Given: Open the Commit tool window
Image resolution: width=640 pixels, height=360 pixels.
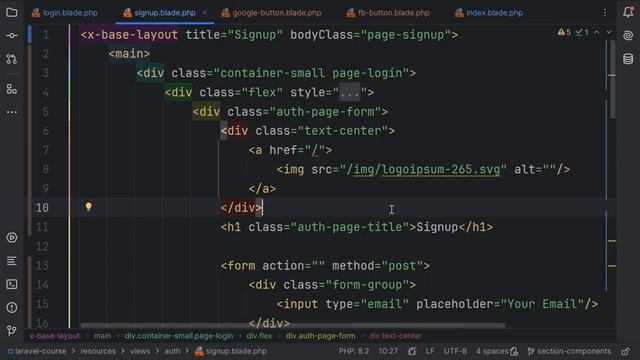Looking at the screenshot, I should coord(11,36).
